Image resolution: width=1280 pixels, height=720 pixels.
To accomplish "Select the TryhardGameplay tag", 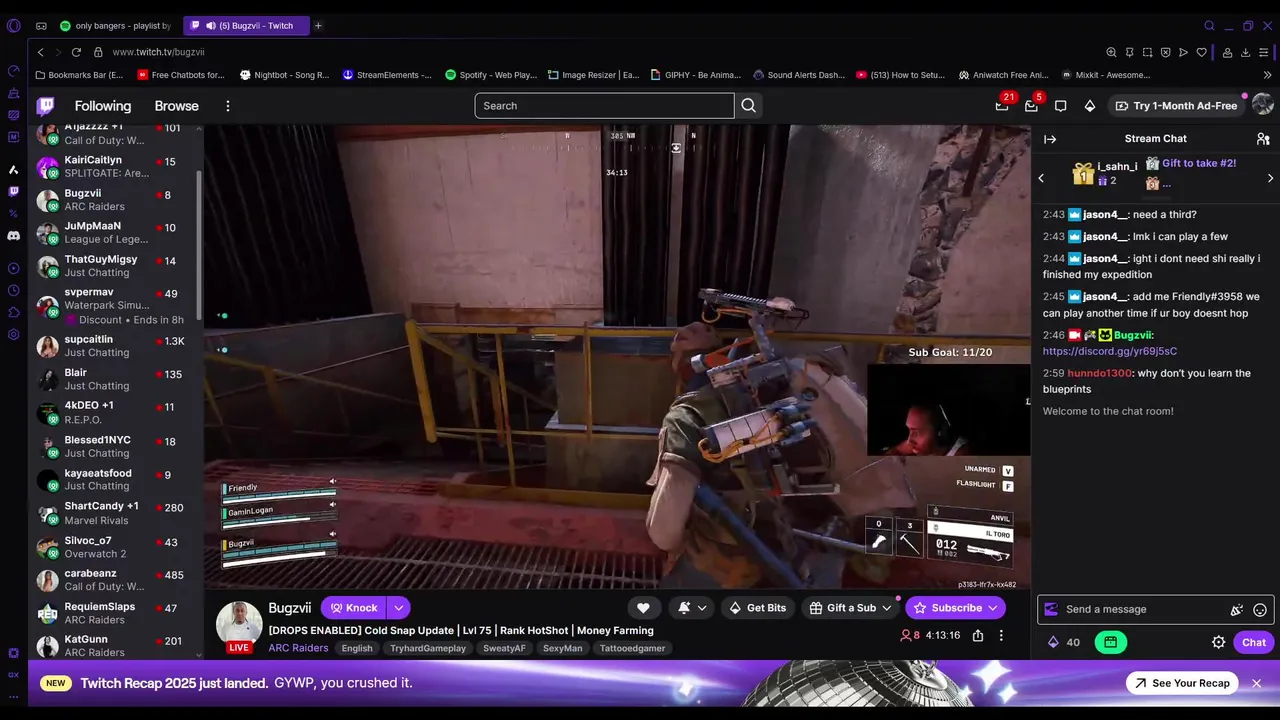I will coord(428,648).
